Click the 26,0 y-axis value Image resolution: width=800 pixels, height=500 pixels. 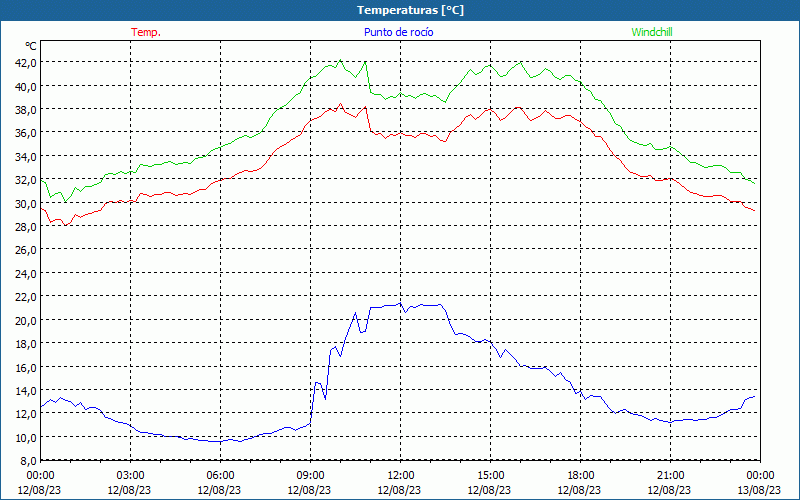27,250
